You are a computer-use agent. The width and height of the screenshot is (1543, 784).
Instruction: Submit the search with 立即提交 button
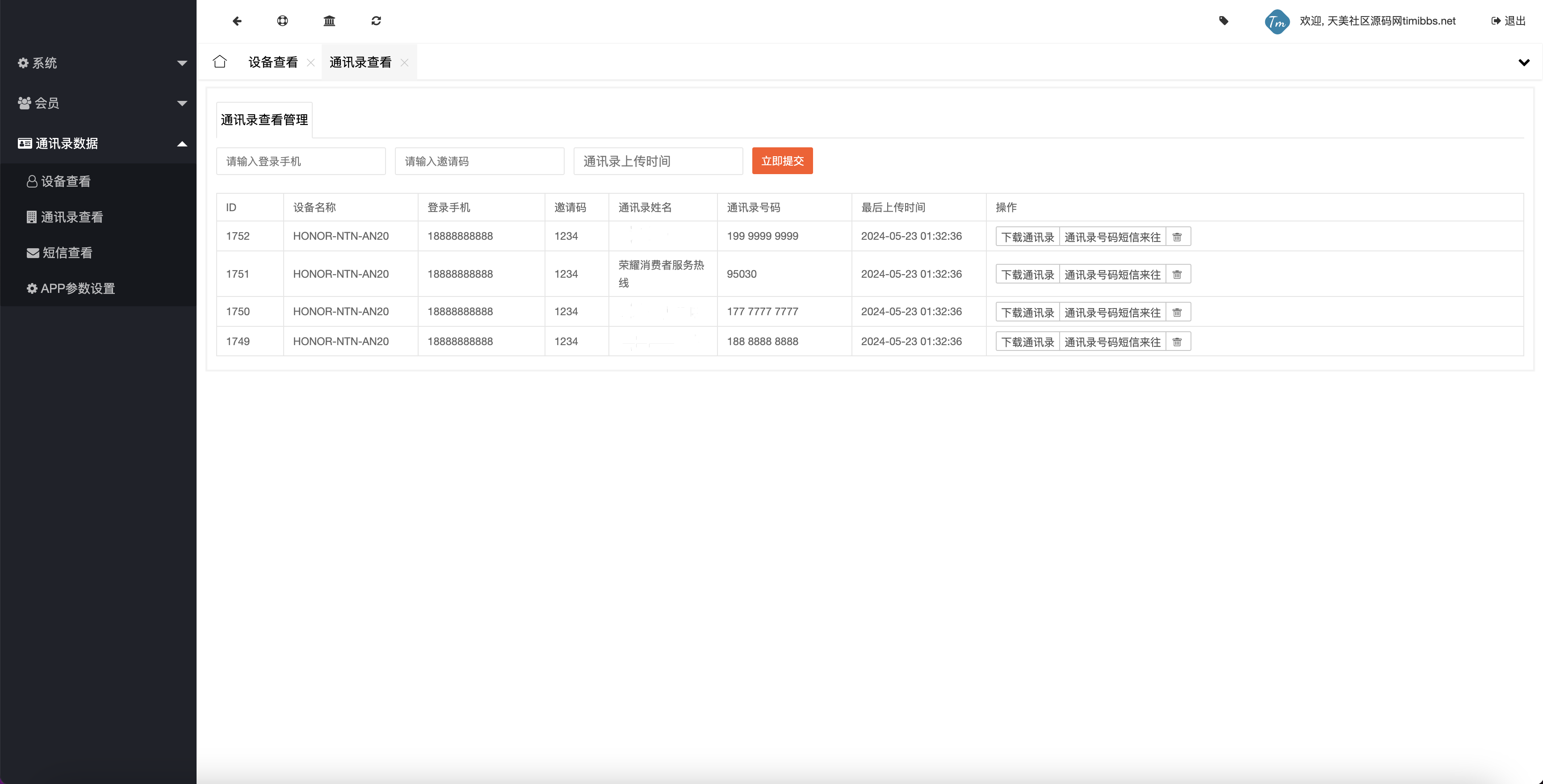click(782, 160)
